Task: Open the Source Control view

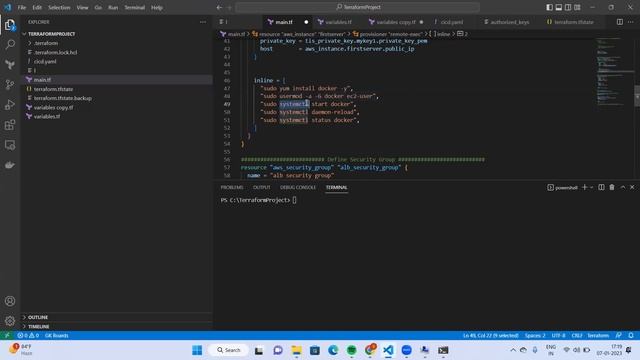Action: 10,84
